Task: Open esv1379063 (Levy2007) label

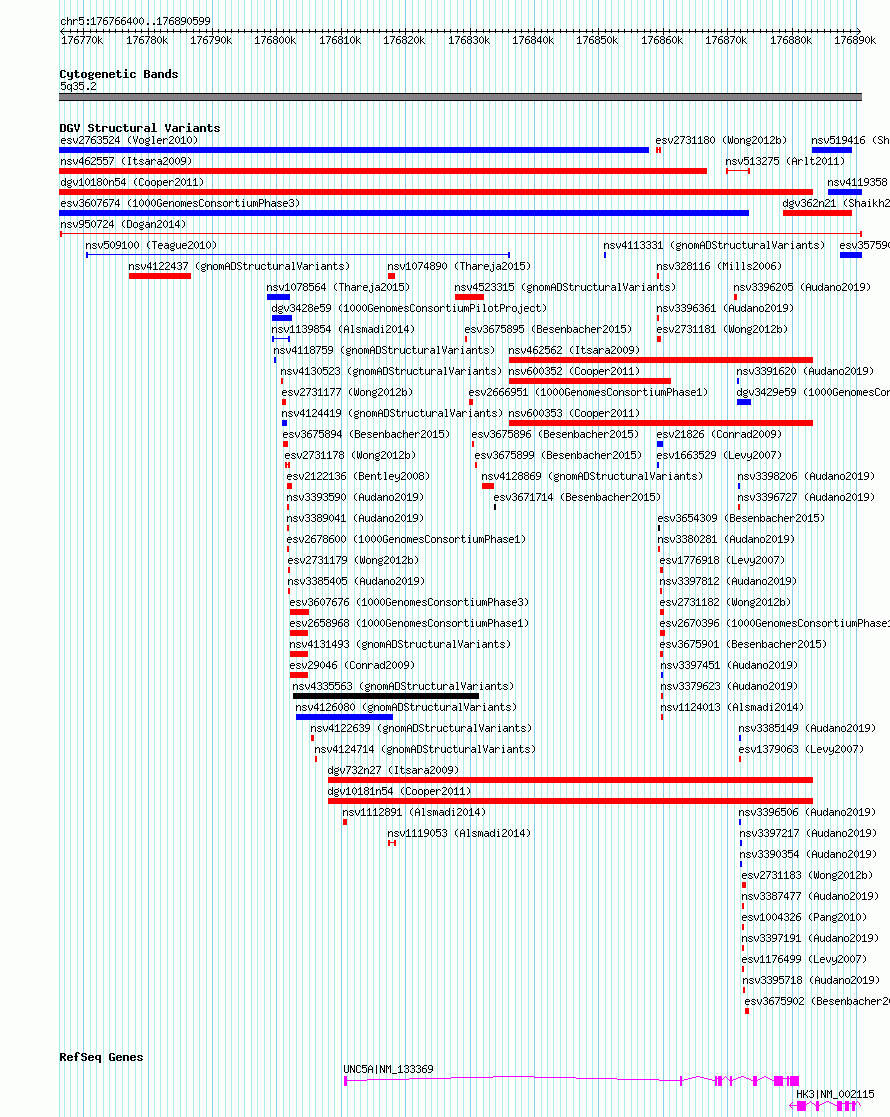Action: [x=801, y=749]
